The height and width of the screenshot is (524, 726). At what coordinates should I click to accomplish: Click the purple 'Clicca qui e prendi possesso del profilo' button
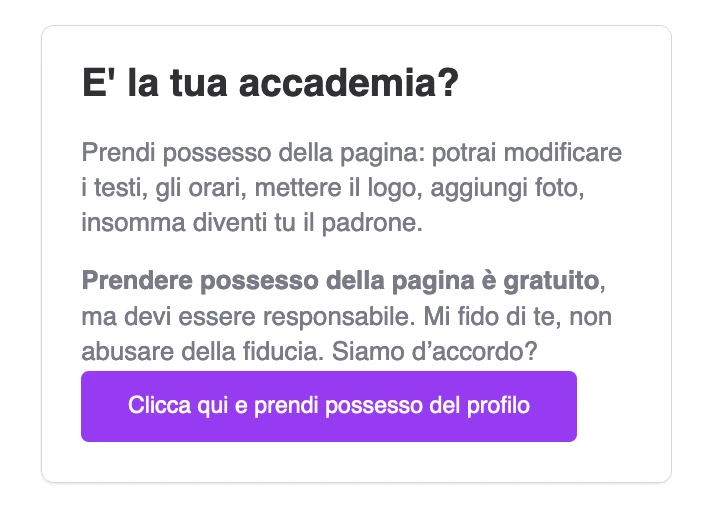[329, 406]
